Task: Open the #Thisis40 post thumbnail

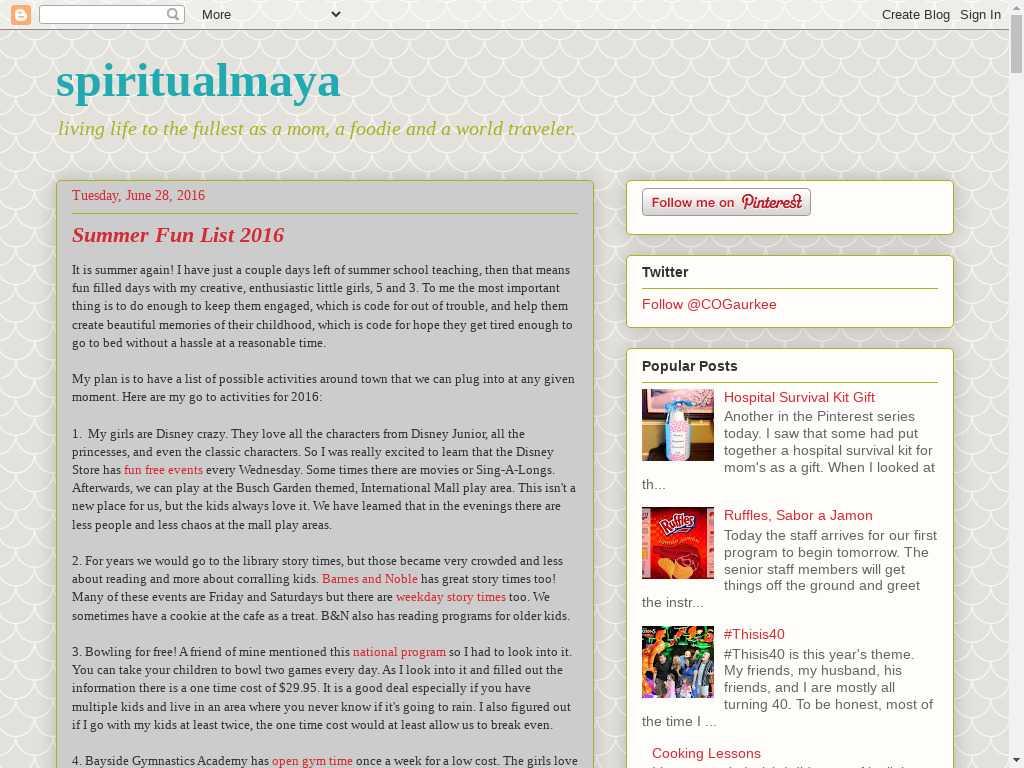Action: tap(678, 662)
